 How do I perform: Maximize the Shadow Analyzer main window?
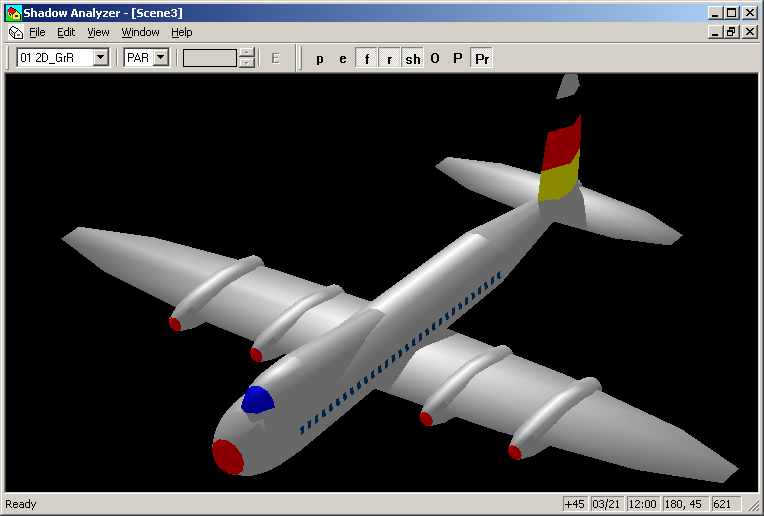click(x=731, y=13)
